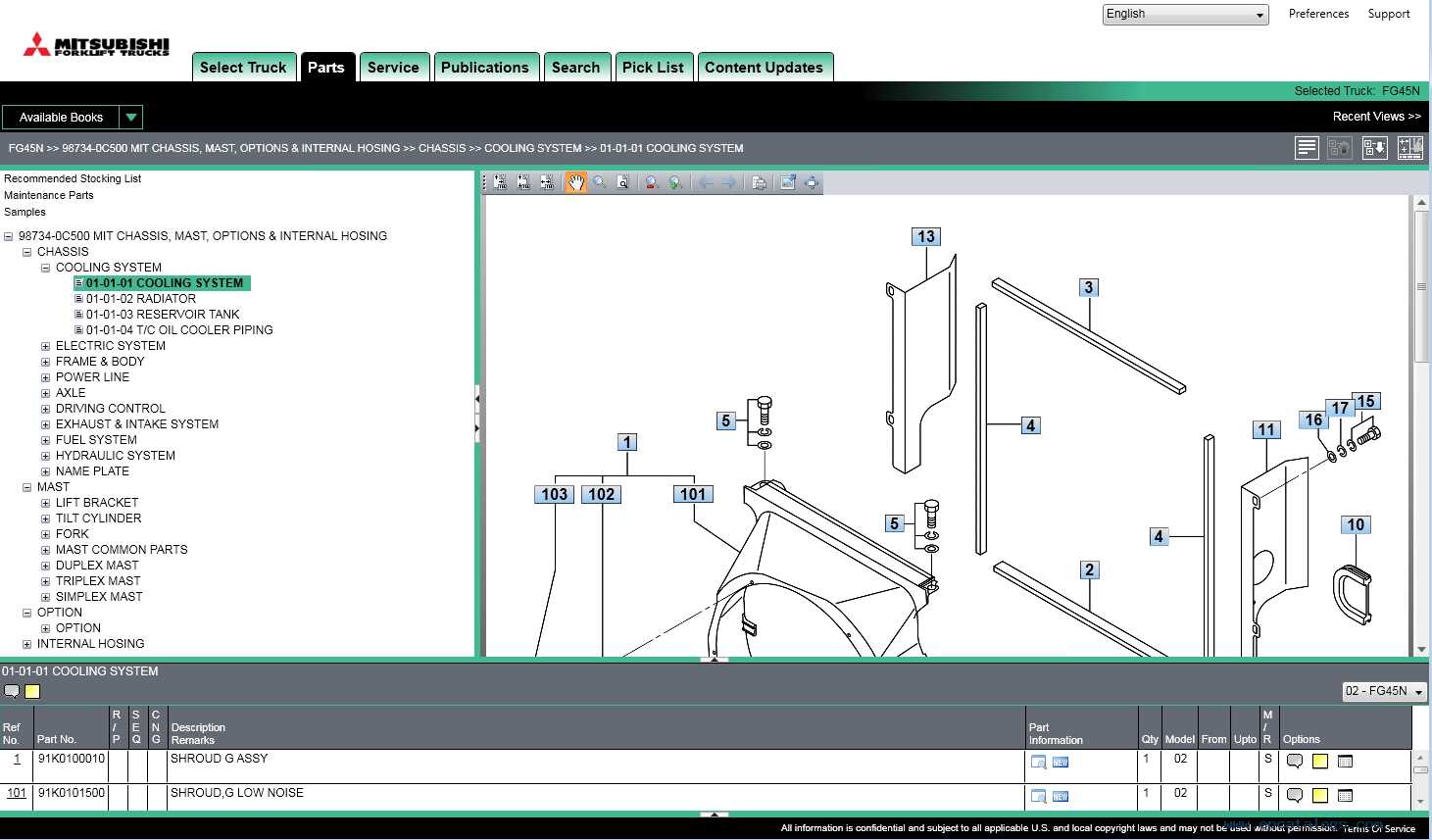The width and height of the screenshot is (1432, 840).
Task: Open the Select Truck tab
Action: pos(243,67)
